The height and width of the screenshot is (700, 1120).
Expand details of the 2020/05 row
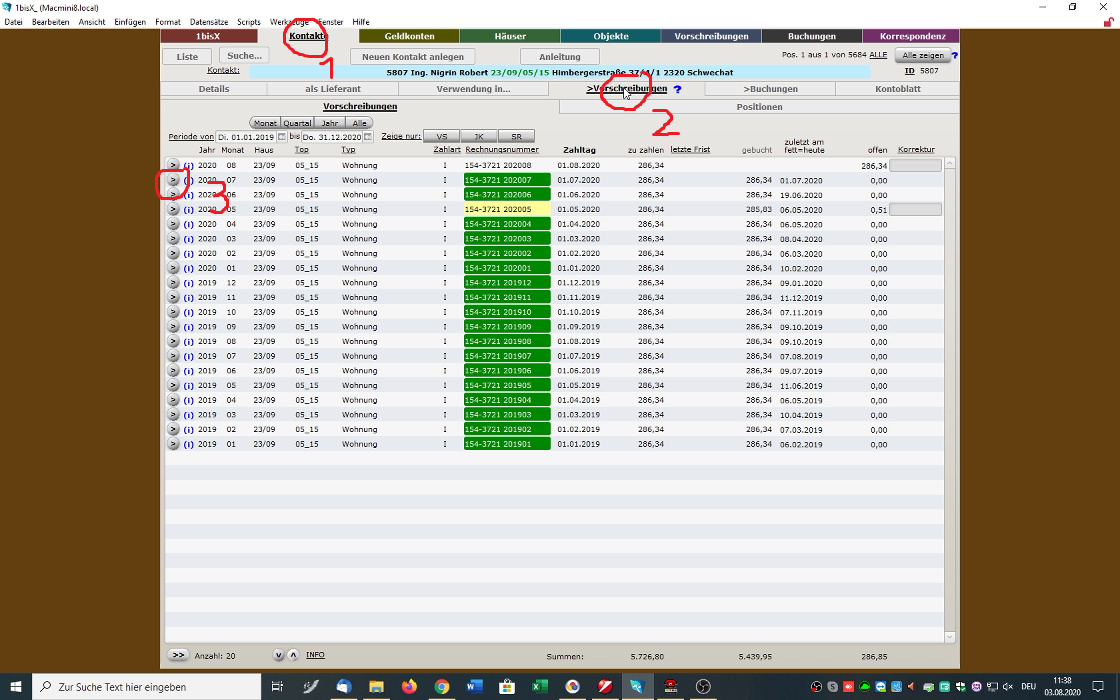pyautogui.click(x=173, y=210)
